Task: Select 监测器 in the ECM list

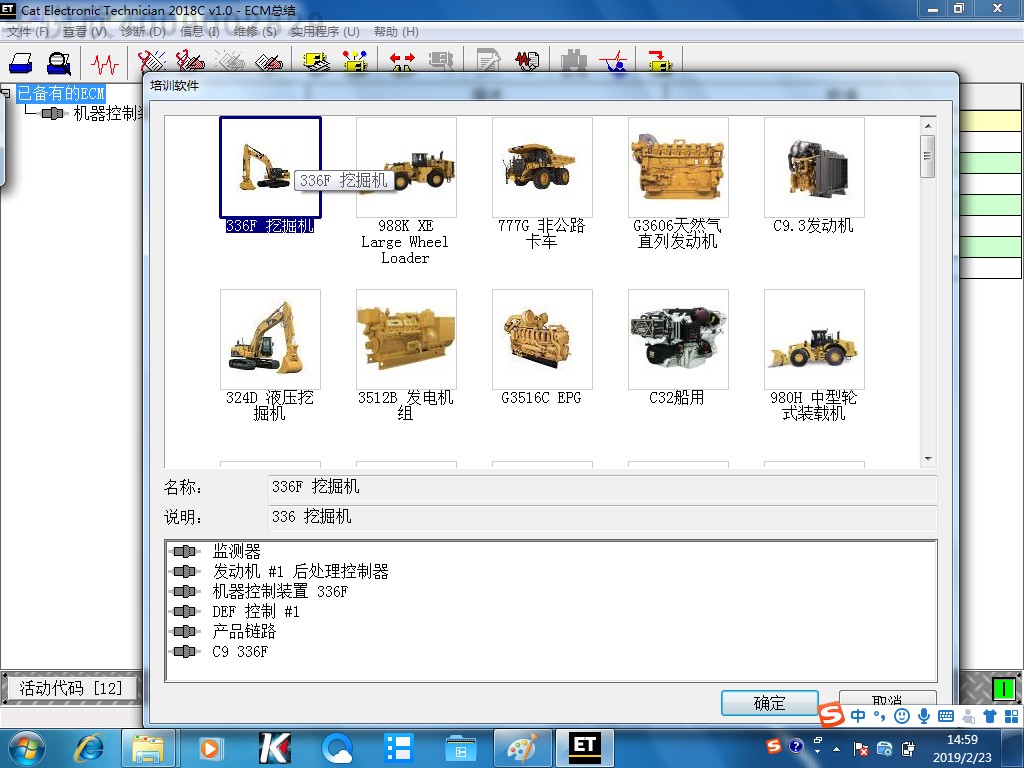Action: click(236, 551)
